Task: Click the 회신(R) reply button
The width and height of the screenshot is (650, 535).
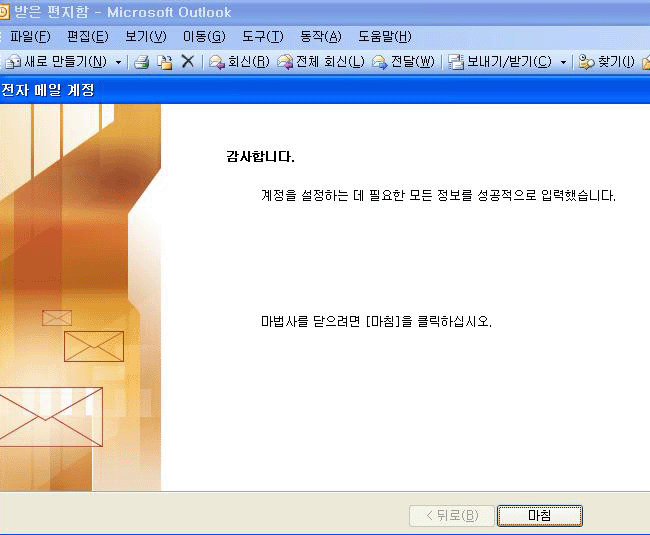Action: click(x=239, y=62)
